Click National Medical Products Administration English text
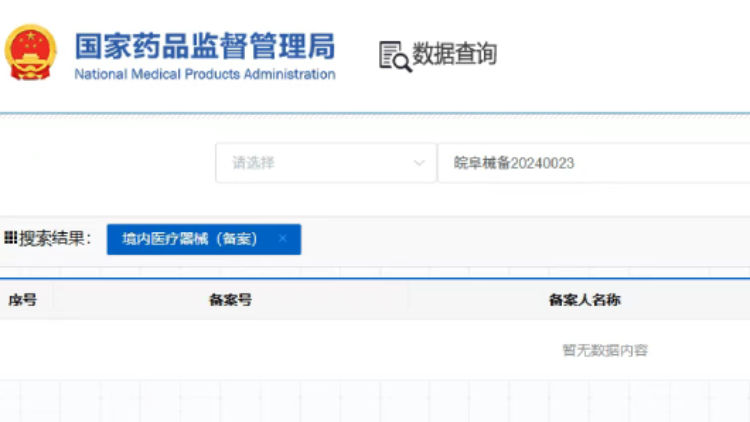 [x=205, y=74]
